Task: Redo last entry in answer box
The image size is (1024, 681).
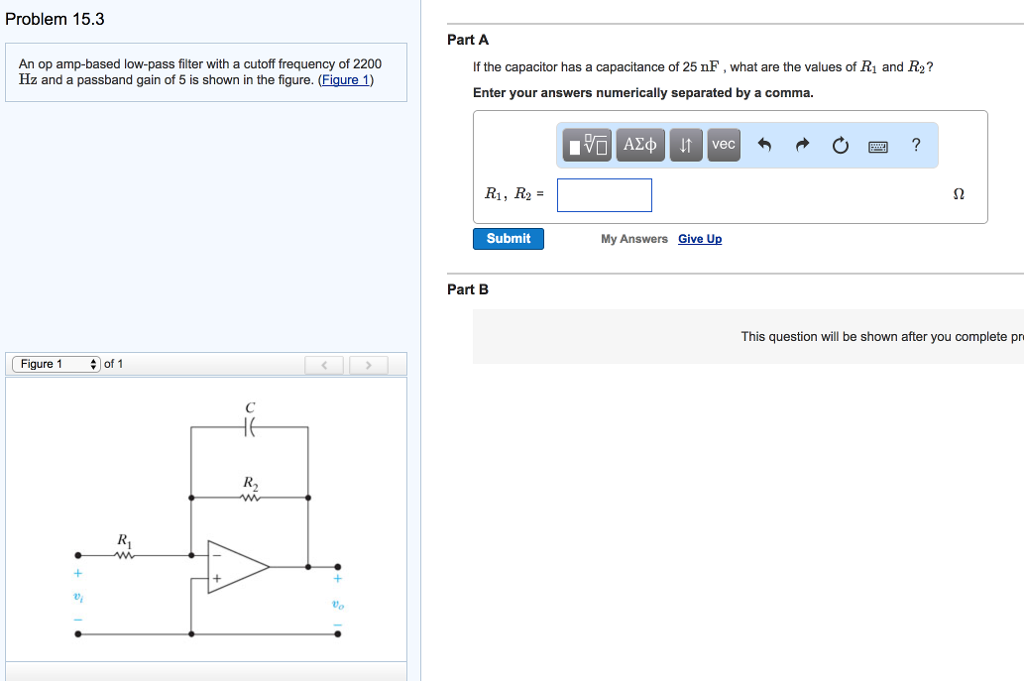Action: [x=800, y=144]
